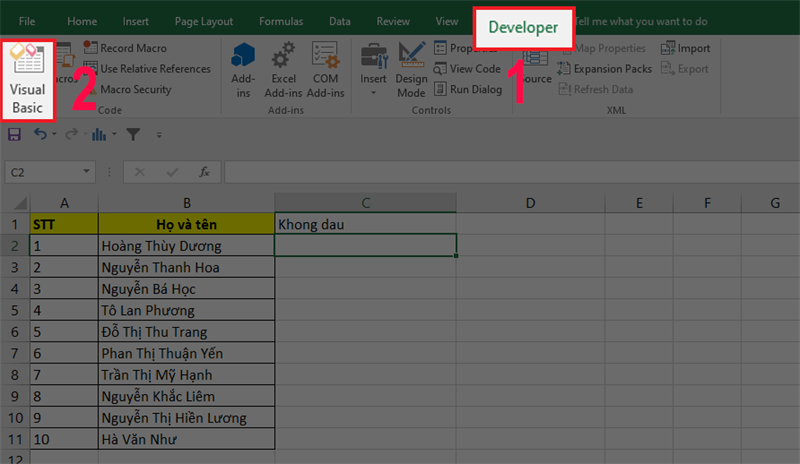Screen dimensions: 800x464
Task: Select cell 'Phan Thị Thuận Yến'
Action: 186,353
